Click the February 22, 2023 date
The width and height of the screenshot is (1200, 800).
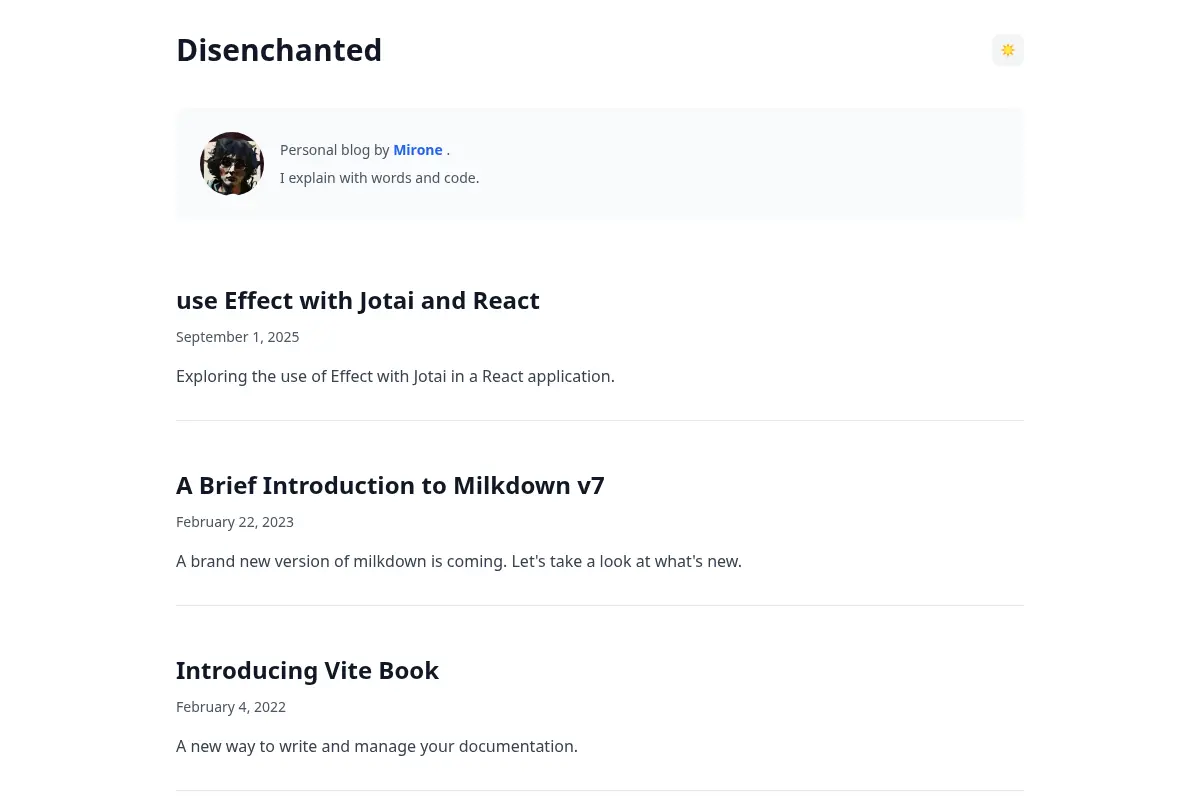235,522
